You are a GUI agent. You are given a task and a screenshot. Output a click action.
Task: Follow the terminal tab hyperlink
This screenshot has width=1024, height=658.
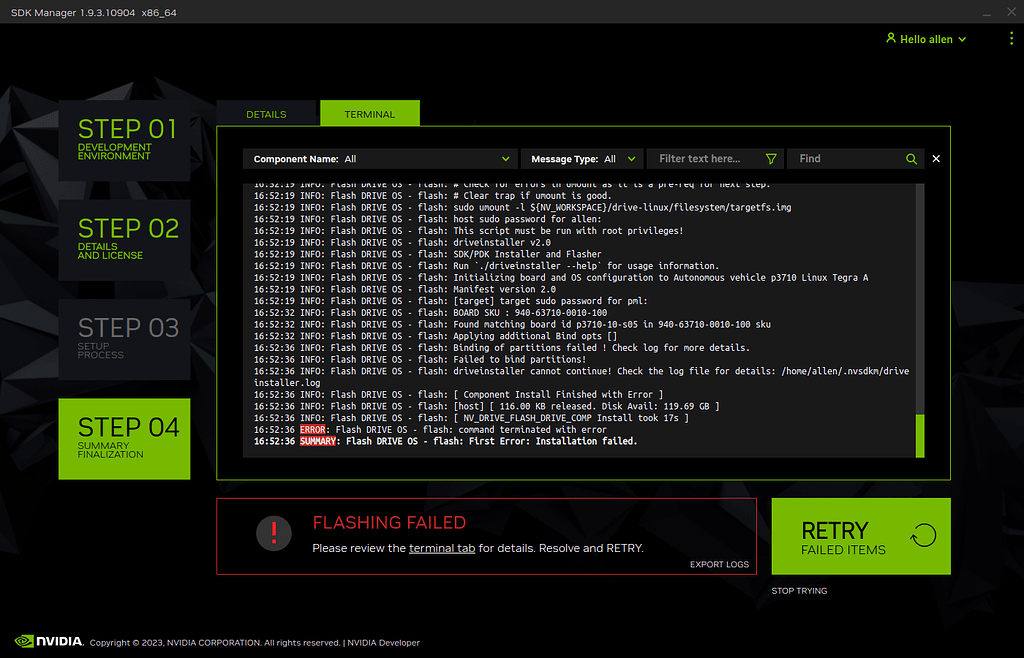click(441, 548)
